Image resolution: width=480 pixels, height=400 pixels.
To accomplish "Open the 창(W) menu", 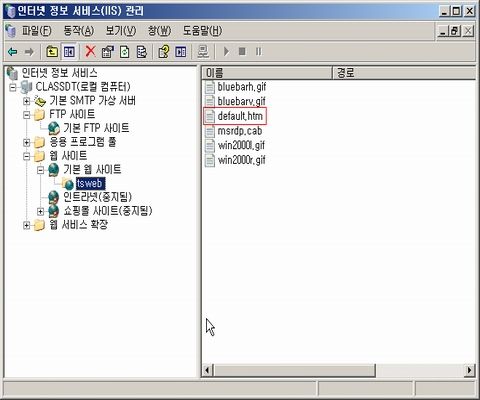I will 159,31.
